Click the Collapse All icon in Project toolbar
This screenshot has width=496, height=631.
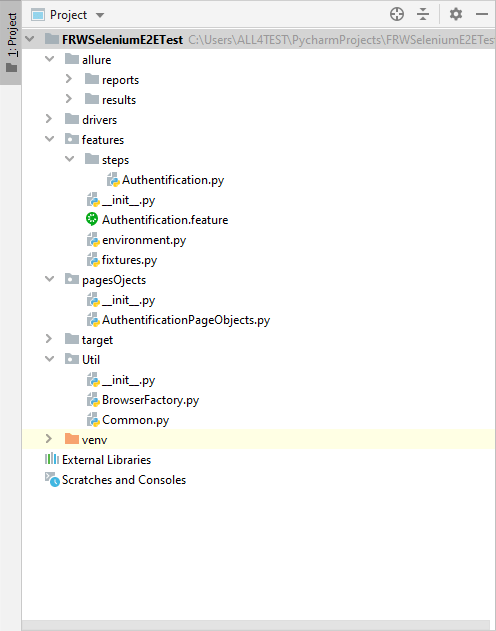coord(423,14)
